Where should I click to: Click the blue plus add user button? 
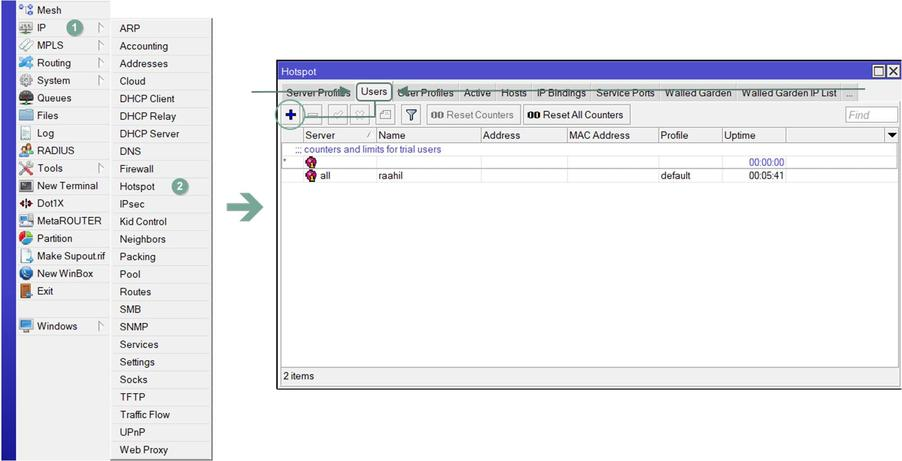[290, 115]
